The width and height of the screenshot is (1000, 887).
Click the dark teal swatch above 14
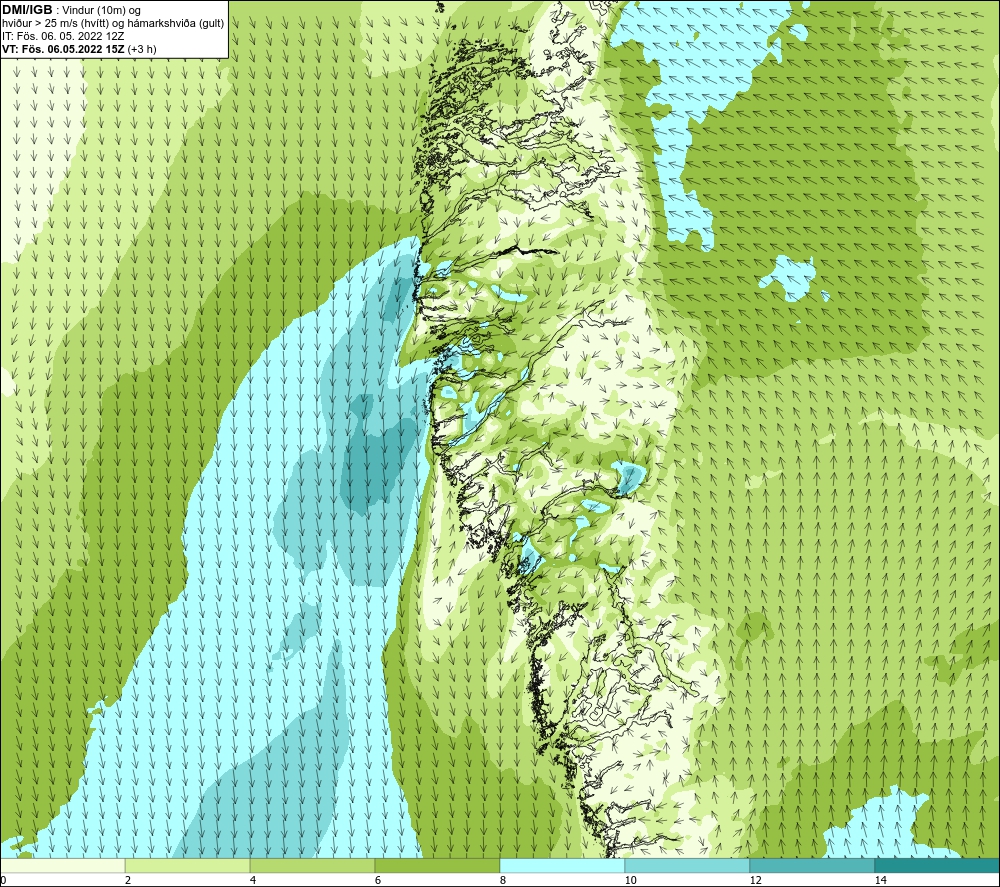[938, 865]
